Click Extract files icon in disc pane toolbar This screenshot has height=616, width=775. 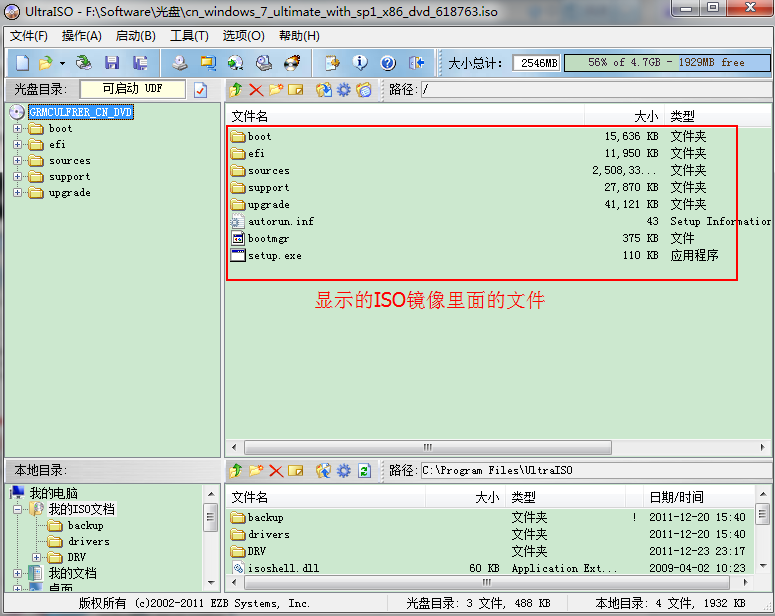tap(324, 90)
